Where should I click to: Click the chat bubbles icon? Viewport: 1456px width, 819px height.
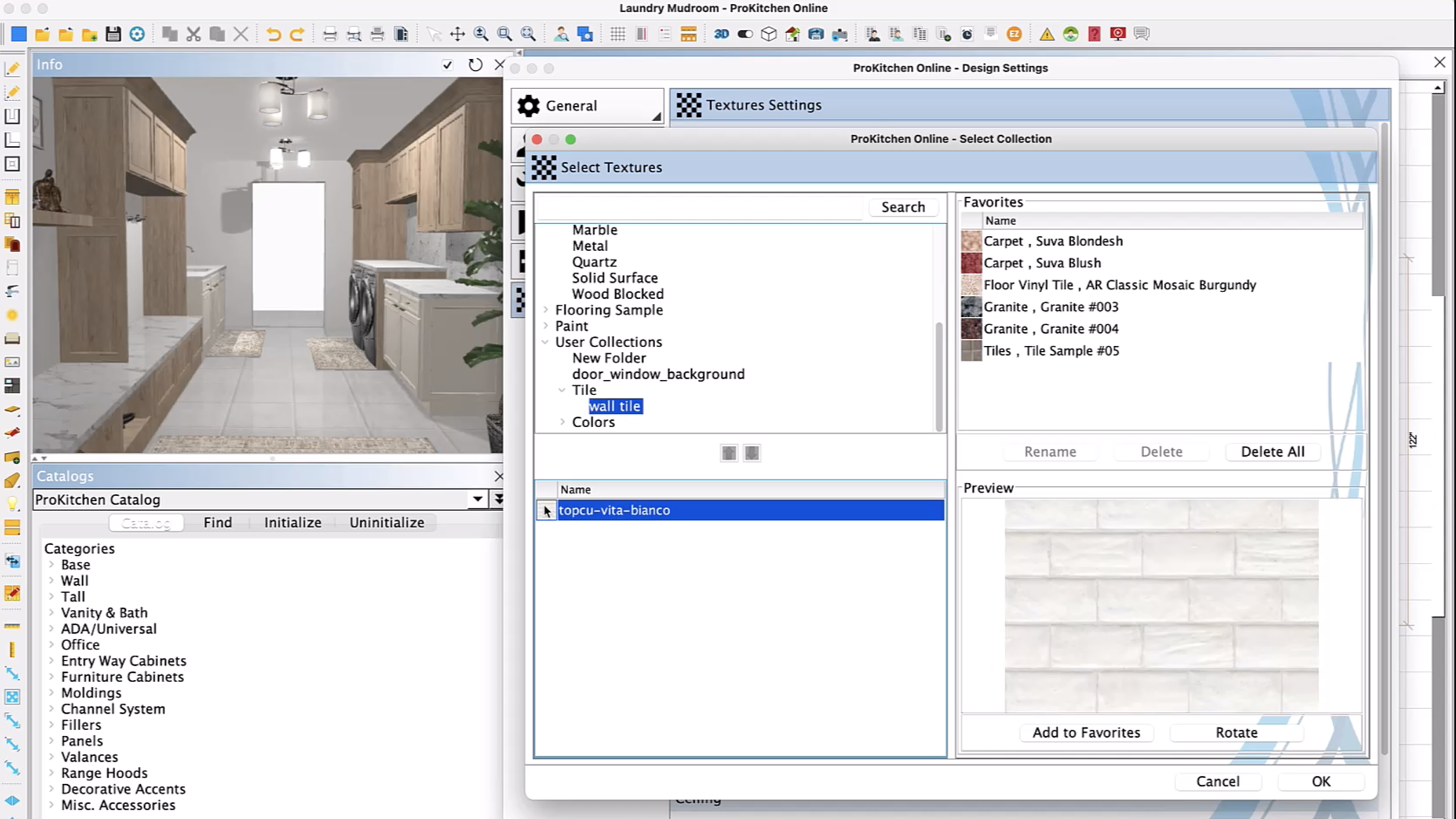1141,34
